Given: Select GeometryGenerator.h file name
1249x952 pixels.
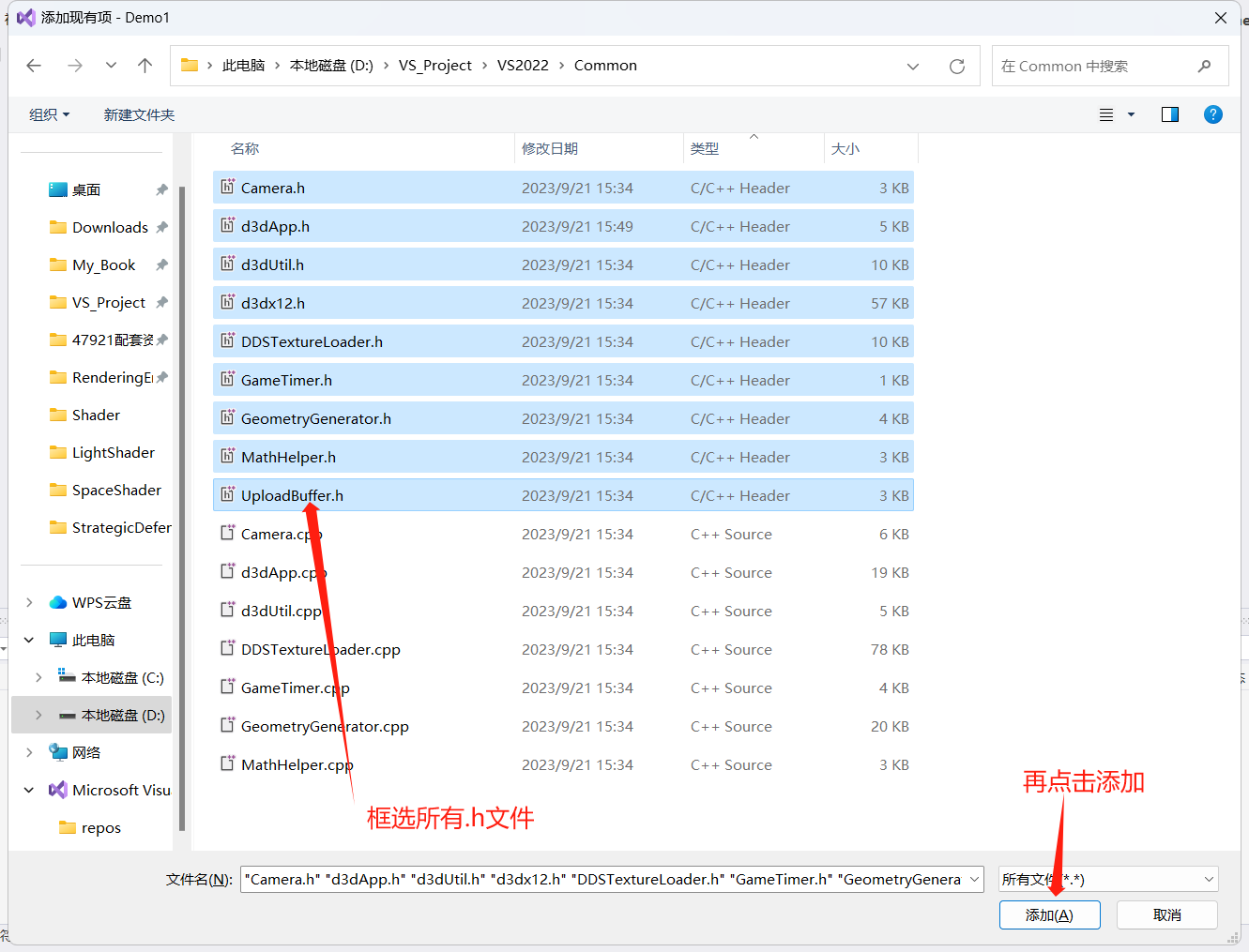Looking at the screenshot, I should tap(316, 418).
